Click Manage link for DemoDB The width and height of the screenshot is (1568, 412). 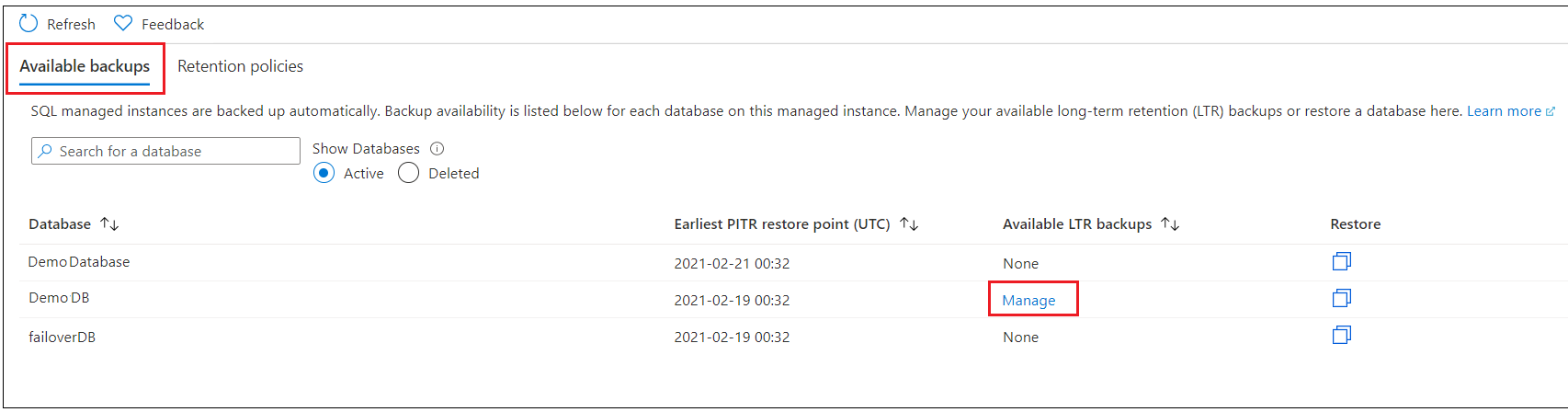[1028, 301]
